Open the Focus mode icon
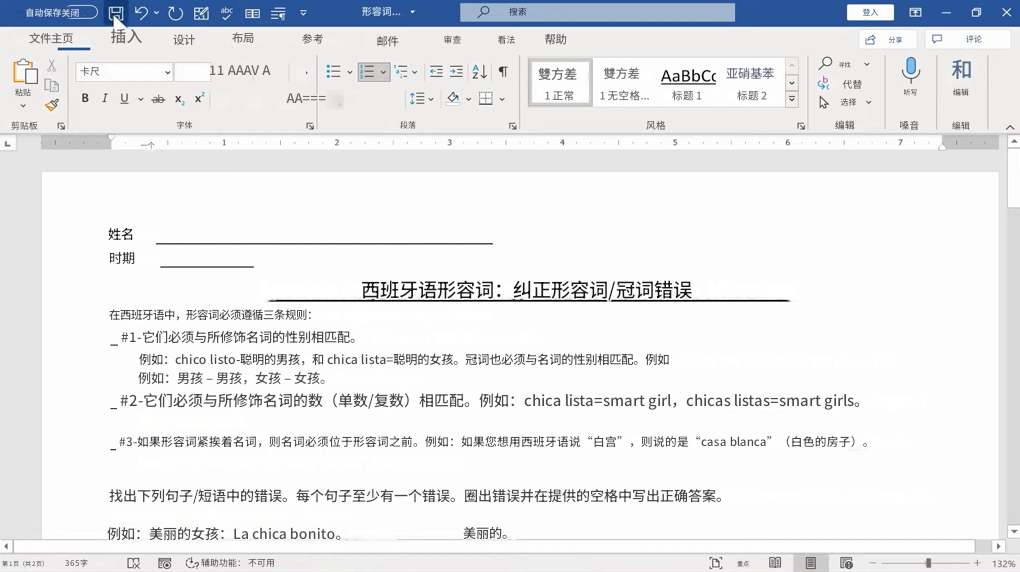This screenshot has width=1020, height=572. pos(716,563)
